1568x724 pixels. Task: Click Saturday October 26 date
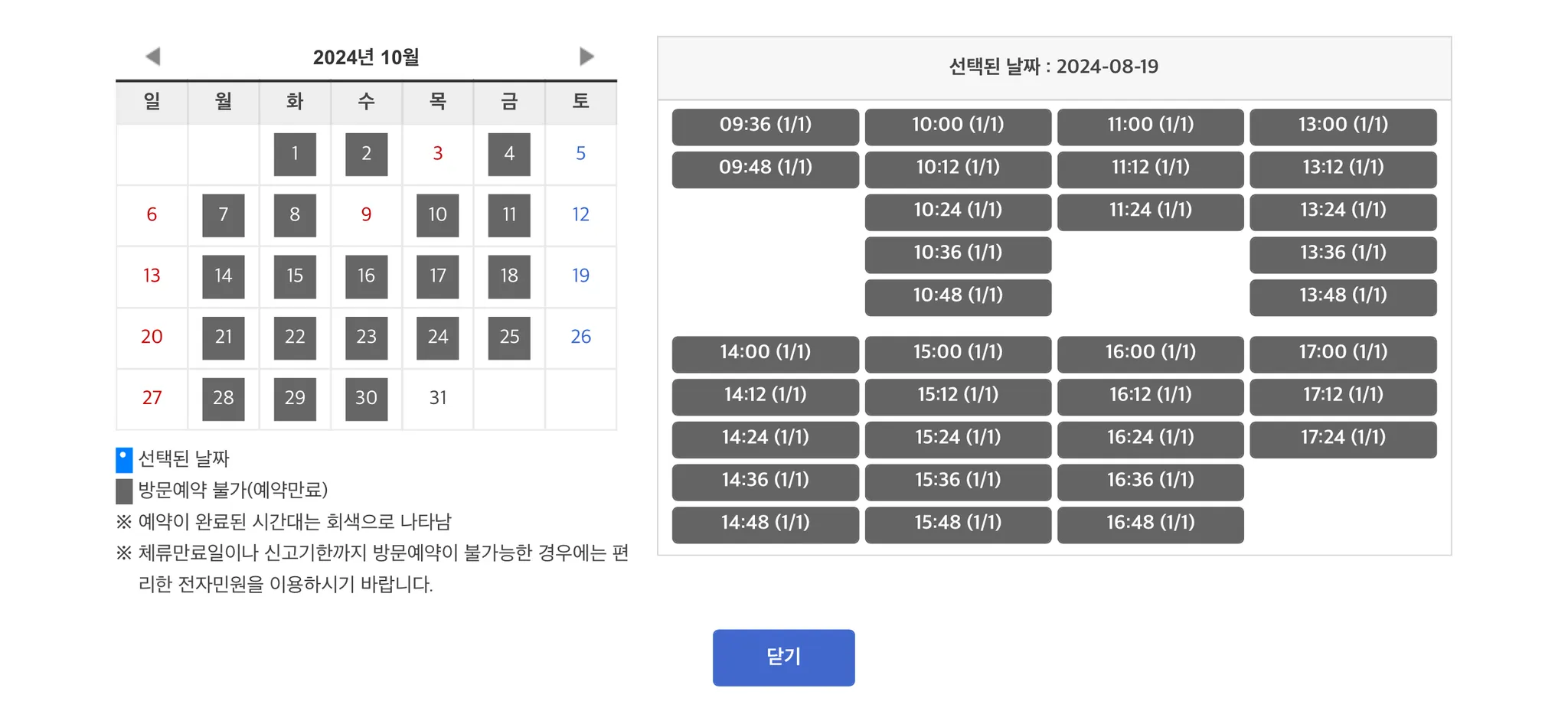(x=580, y=337)
